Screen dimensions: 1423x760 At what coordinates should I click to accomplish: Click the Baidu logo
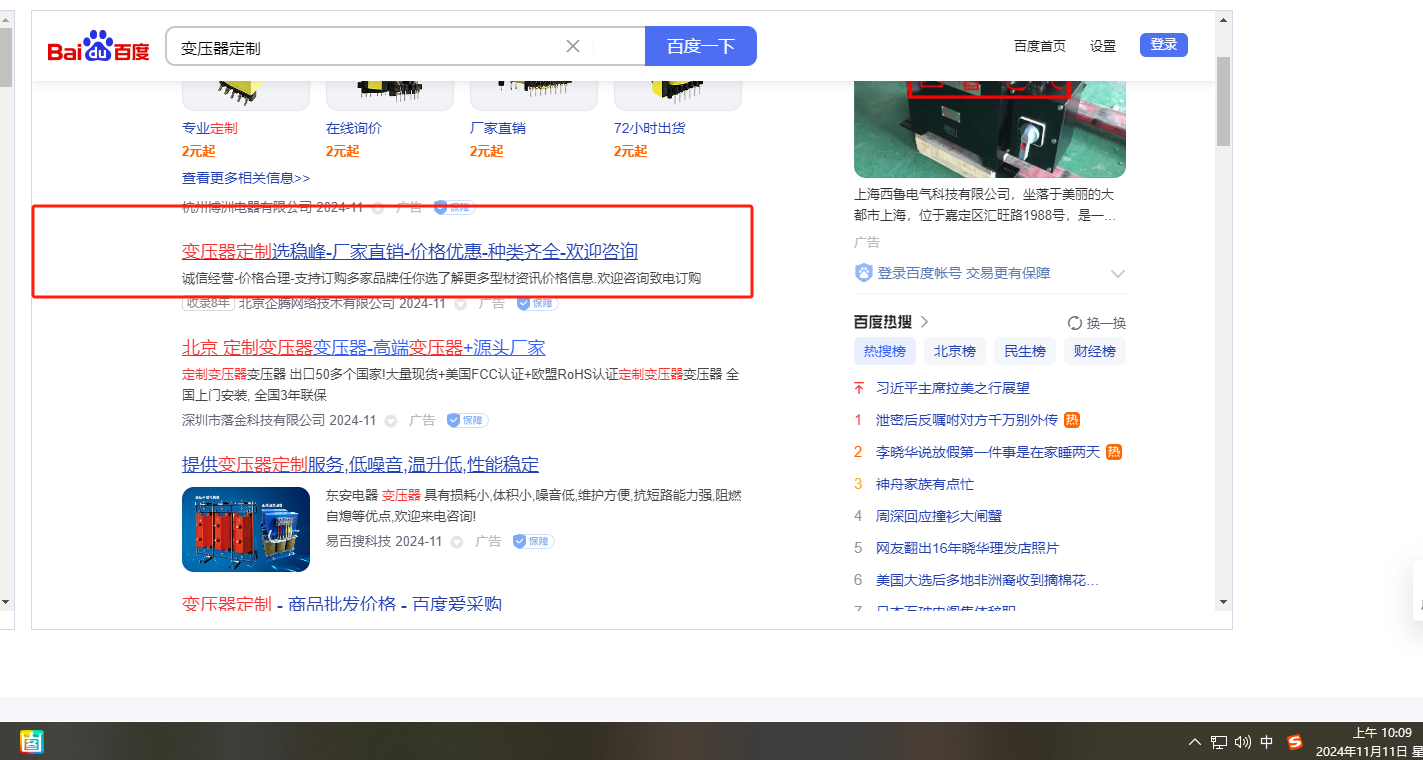pos(98,47)
